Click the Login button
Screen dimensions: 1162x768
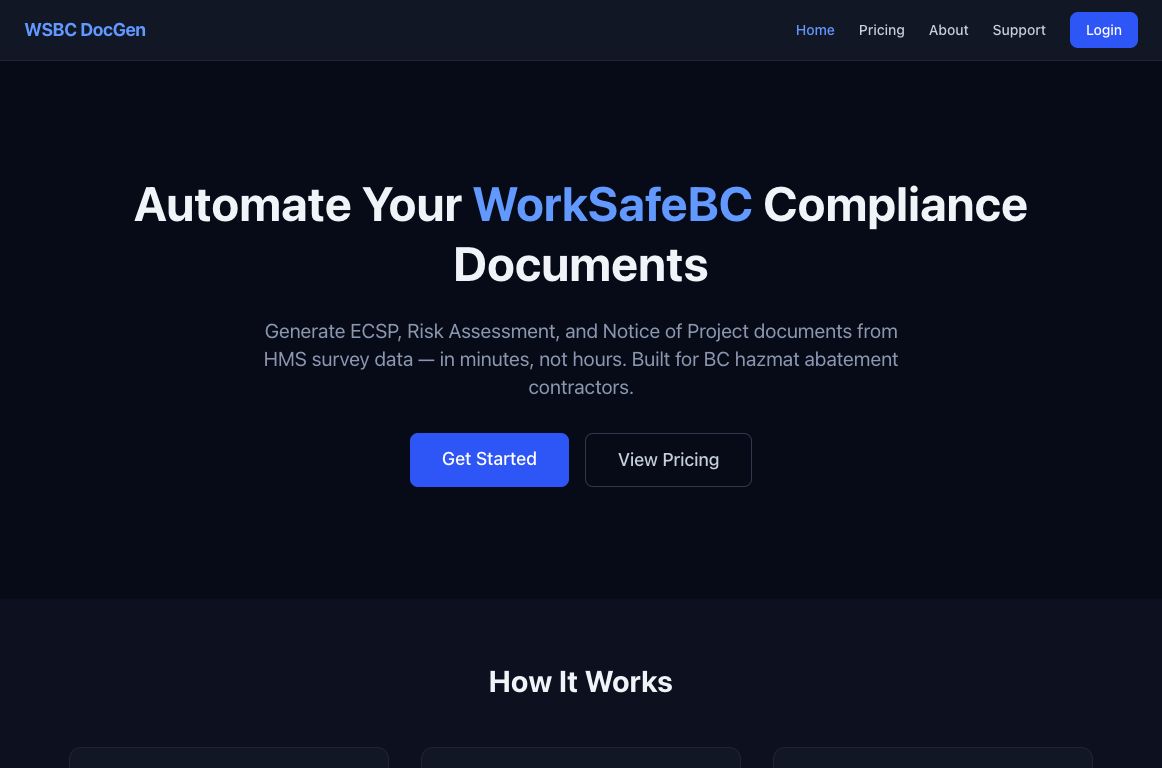click(1103, 30)
